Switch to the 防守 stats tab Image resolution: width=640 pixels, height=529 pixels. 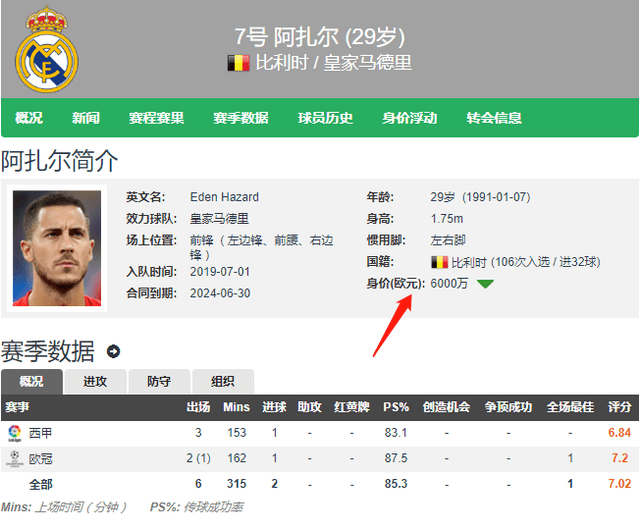pos(159,381)
